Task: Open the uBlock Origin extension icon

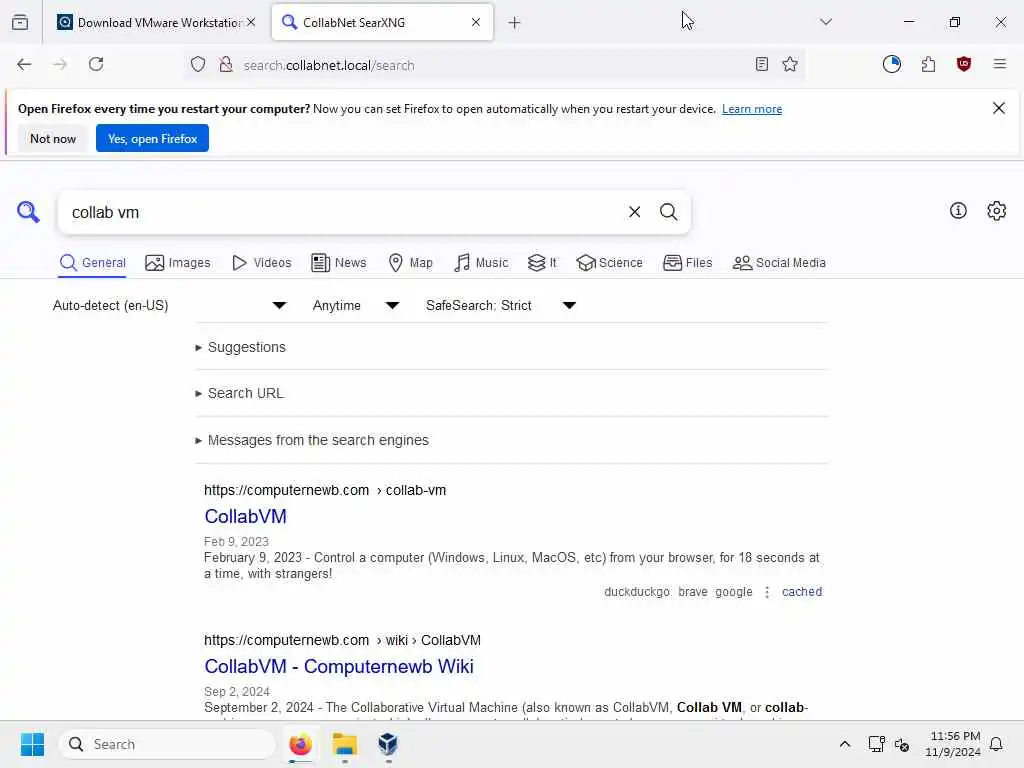Action: (x=964, y=64)
